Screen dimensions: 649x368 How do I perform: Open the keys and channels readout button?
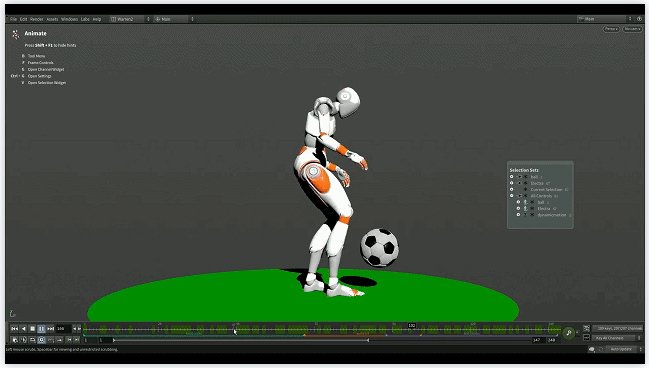click(x=617, y=329)
